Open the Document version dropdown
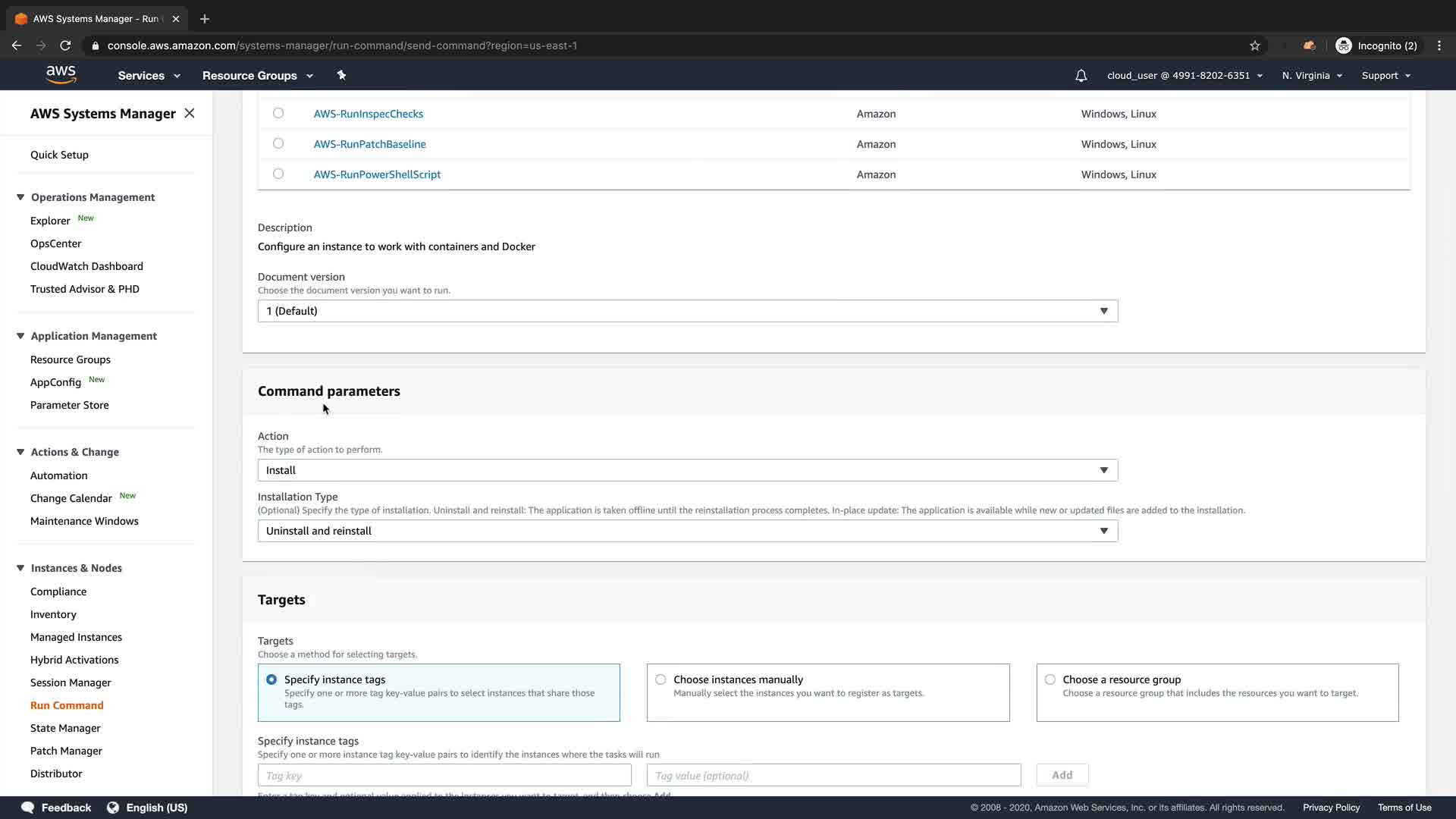Viewport: 1456px width, 819px height. pos(687,311)
